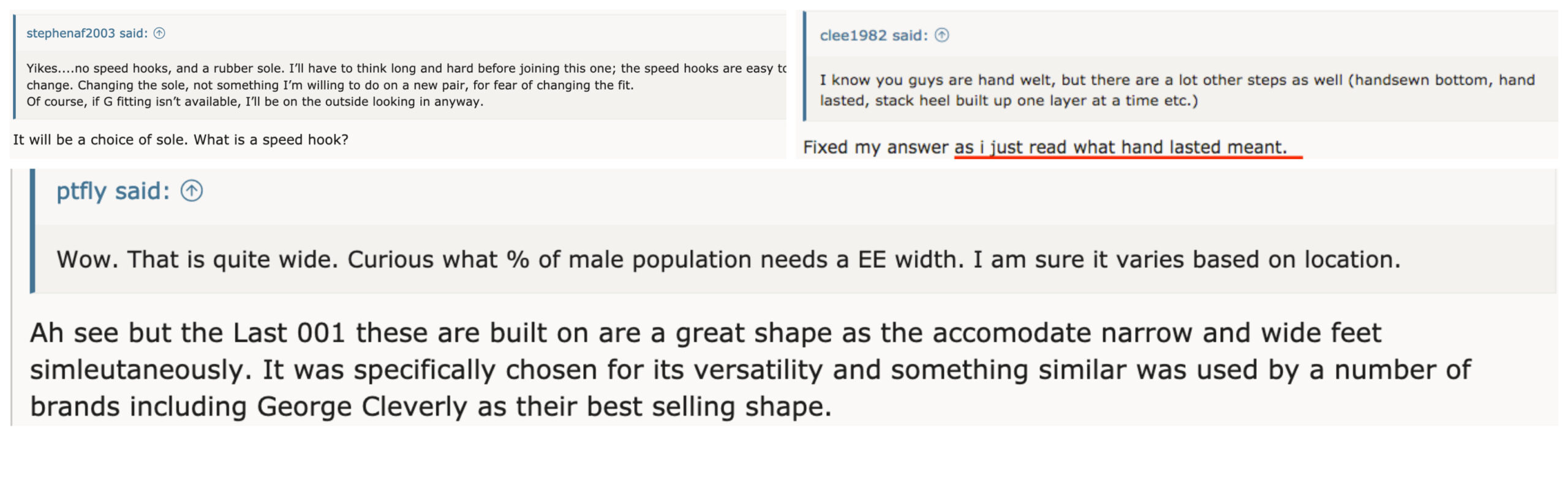Click the reply mentioning George Cleverly
The width and height of the screenshot is (1568, 487).
[750, 369]
